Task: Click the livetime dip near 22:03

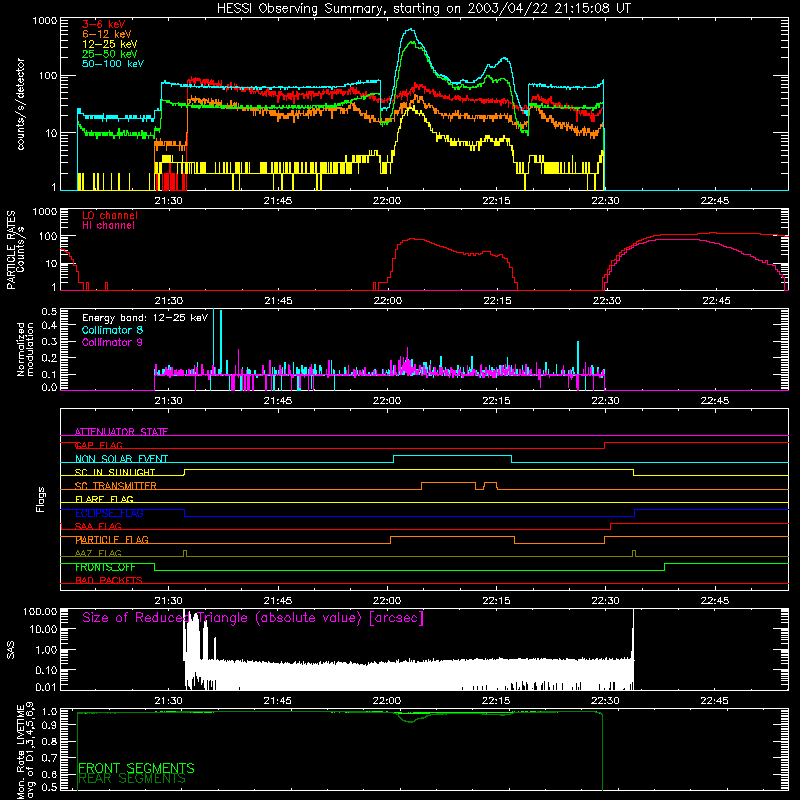Action: [x=411, y=720]
